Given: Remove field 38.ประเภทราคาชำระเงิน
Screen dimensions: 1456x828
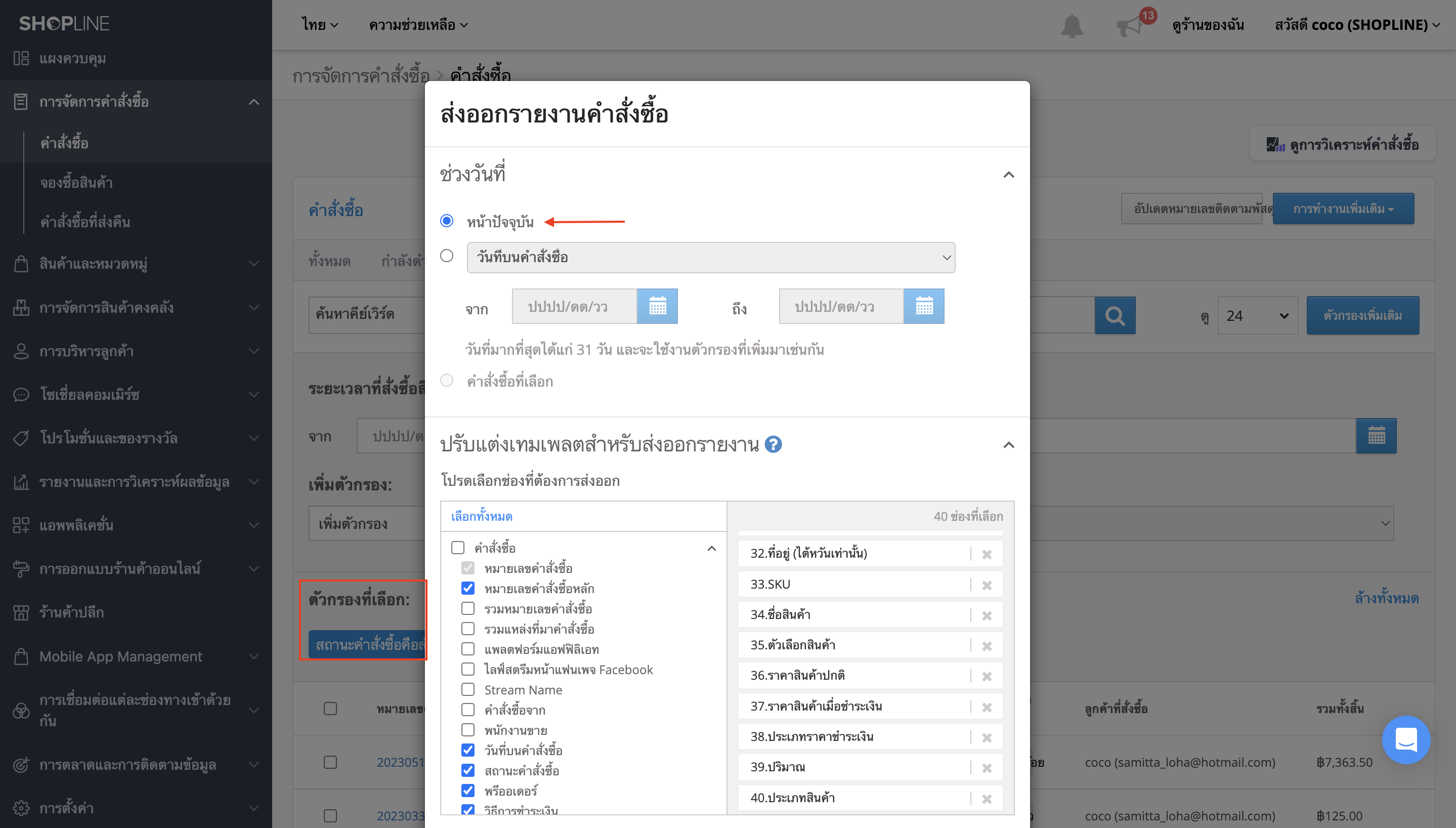Looking at the screenshot, I should tap(987, 737).
